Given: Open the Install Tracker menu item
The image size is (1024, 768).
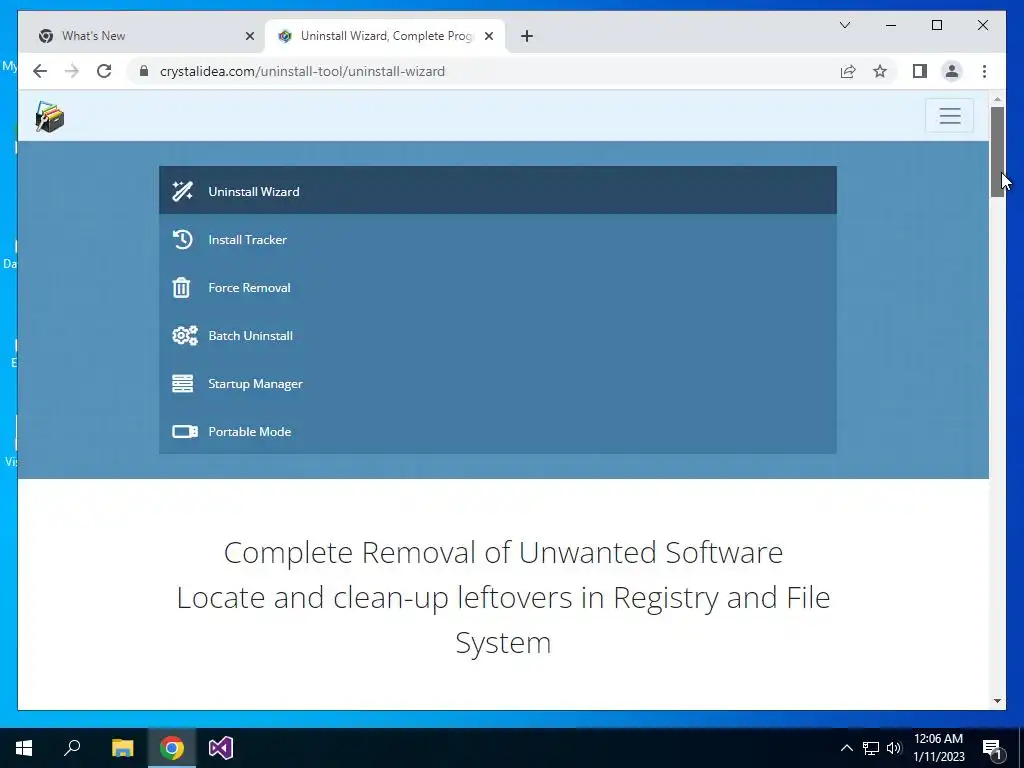Looking at the screenshot, I should (x=498, y=240).
